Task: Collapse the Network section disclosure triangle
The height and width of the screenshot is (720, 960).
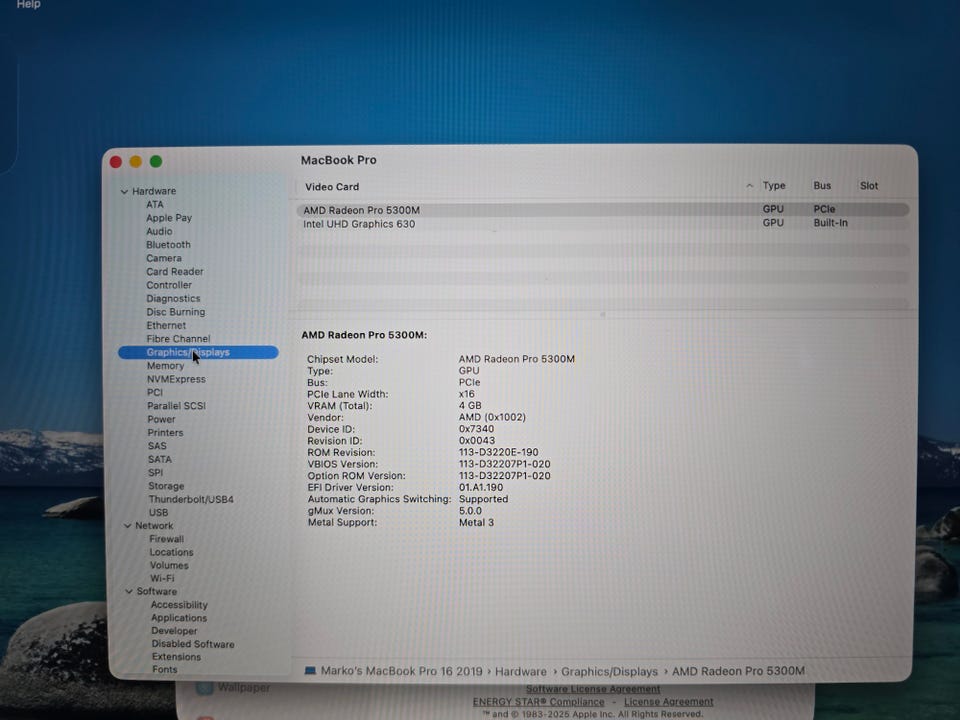Action: (x=127, y=526)
